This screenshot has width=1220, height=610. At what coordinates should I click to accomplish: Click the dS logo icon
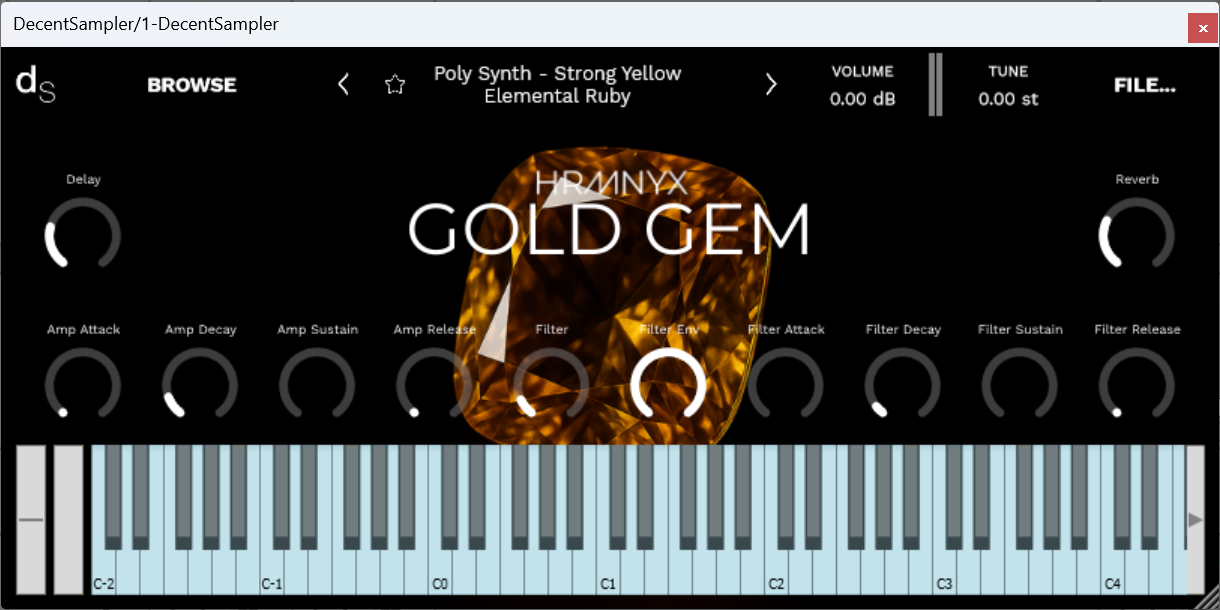34,84
